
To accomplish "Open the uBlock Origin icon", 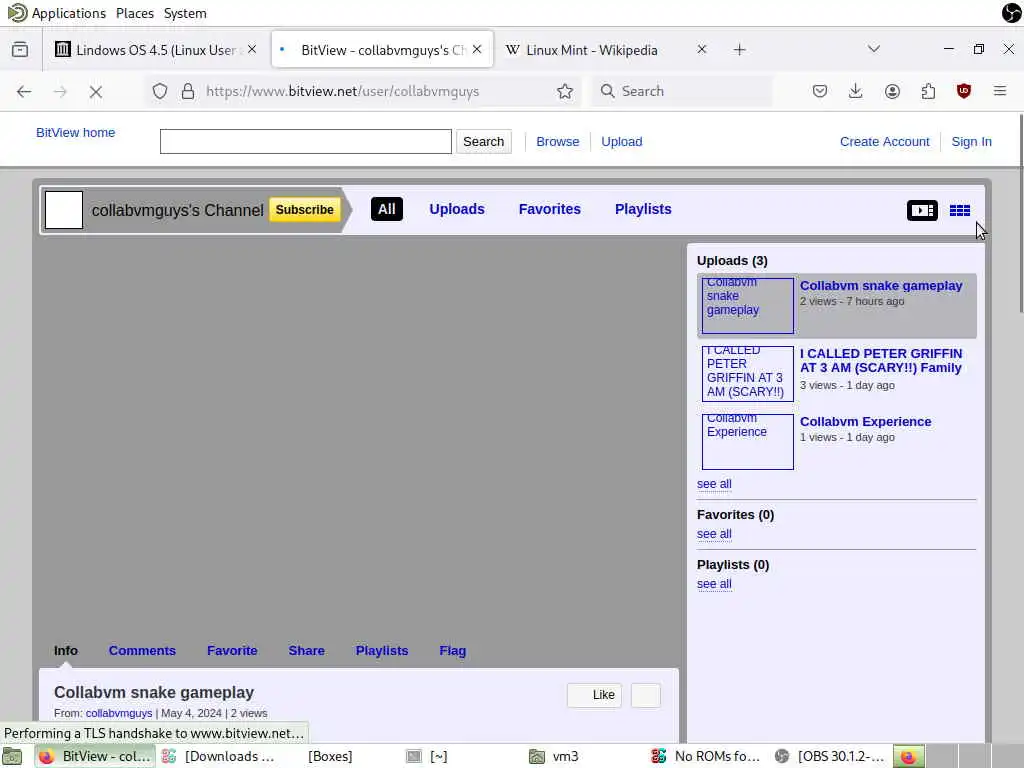I will (x=964, y=91).
